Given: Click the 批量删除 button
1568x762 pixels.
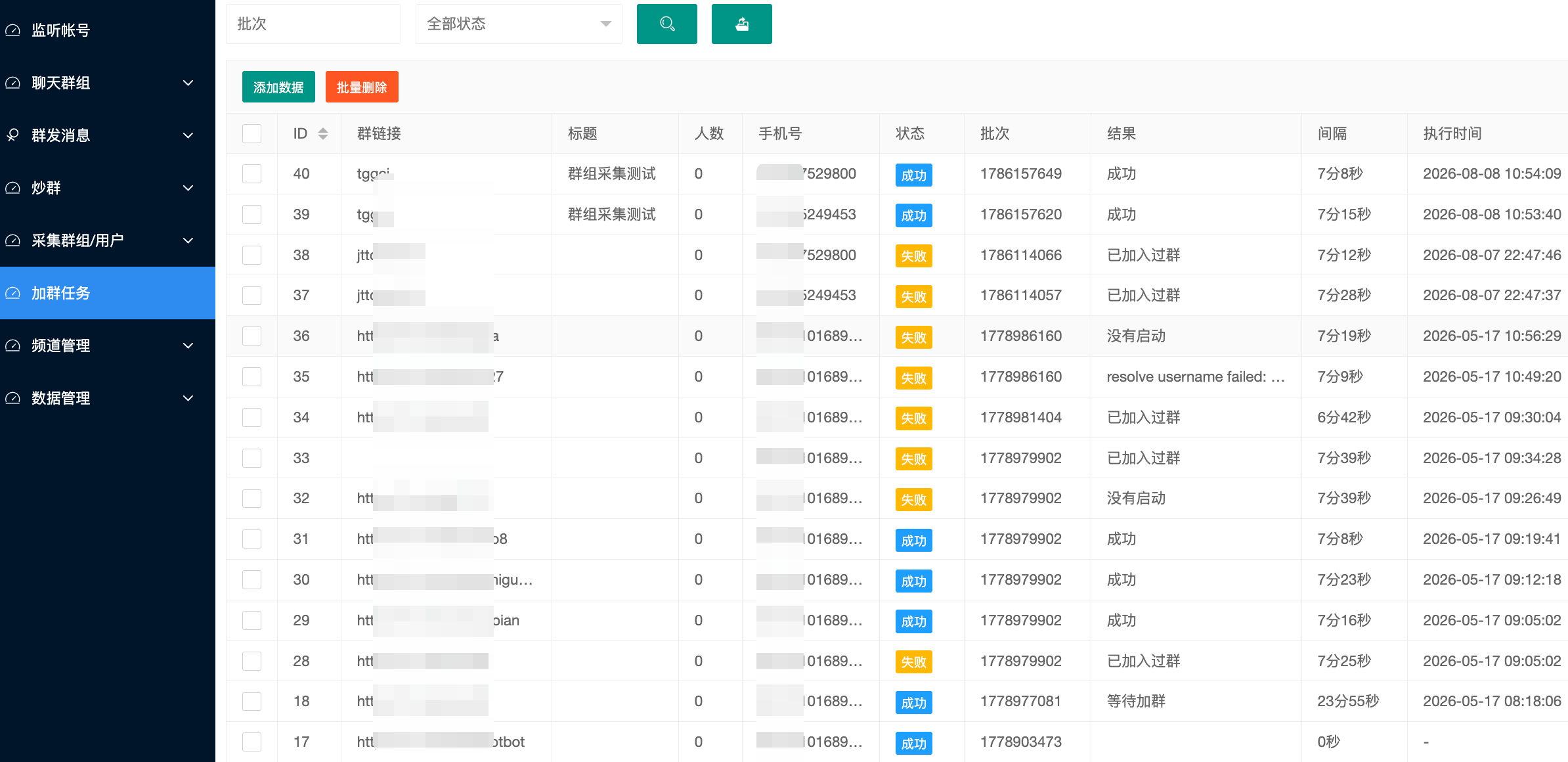Looking at the screenshot, I should 362,87.
